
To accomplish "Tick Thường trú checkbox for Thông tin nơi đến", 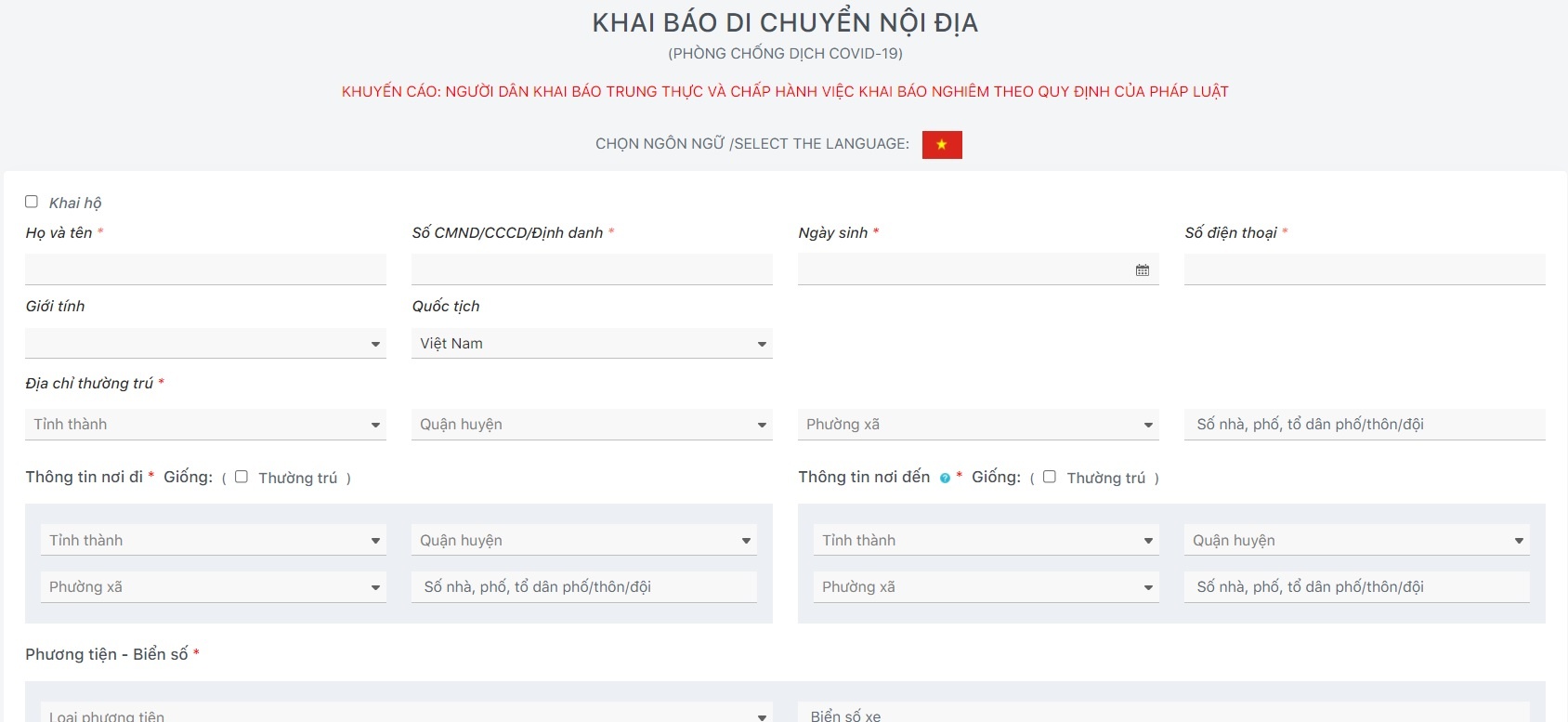I will click(x=1050, y=477).
